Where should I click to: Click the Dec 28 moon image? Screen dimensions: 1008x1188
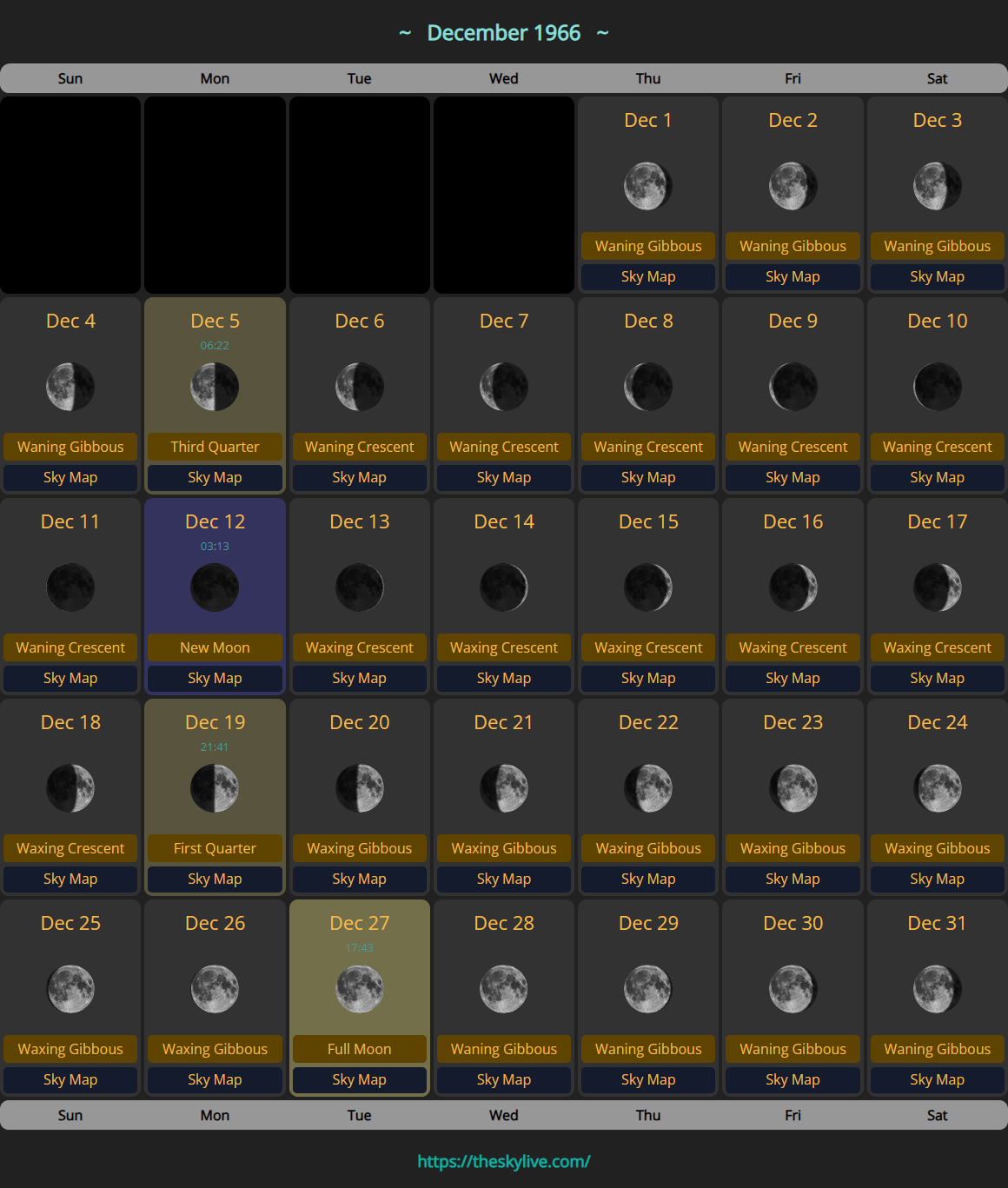[x=504, y=989]
